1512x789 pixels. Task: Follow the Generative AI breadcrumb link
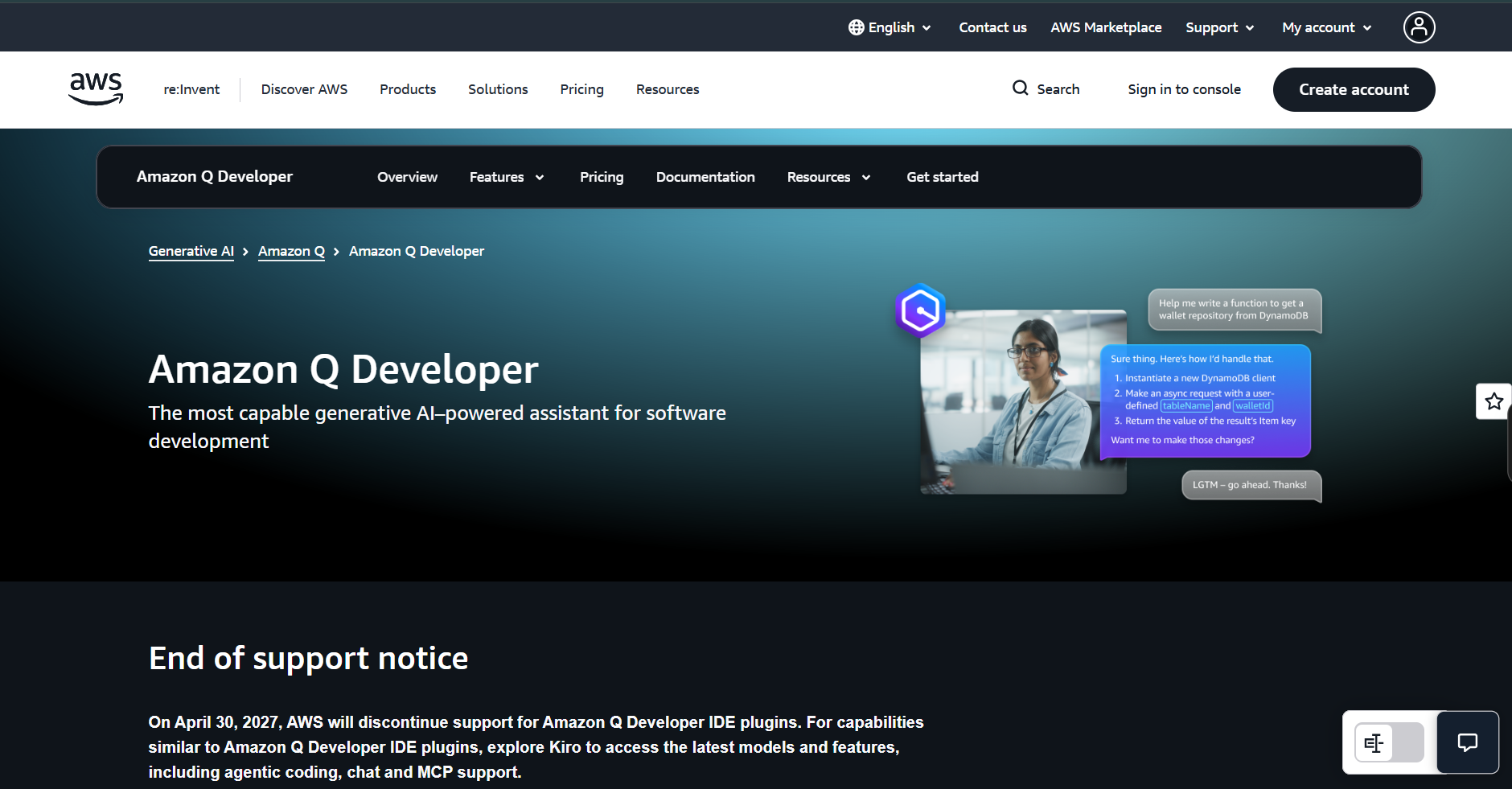191,251
